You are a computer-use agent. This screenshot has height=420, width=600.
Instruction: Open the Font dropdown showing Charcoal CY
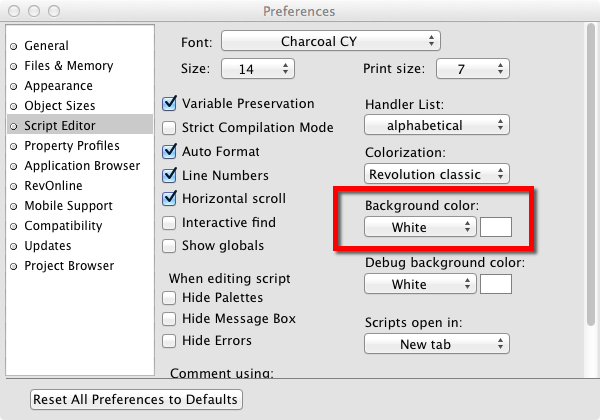click(x=330, y=41)
